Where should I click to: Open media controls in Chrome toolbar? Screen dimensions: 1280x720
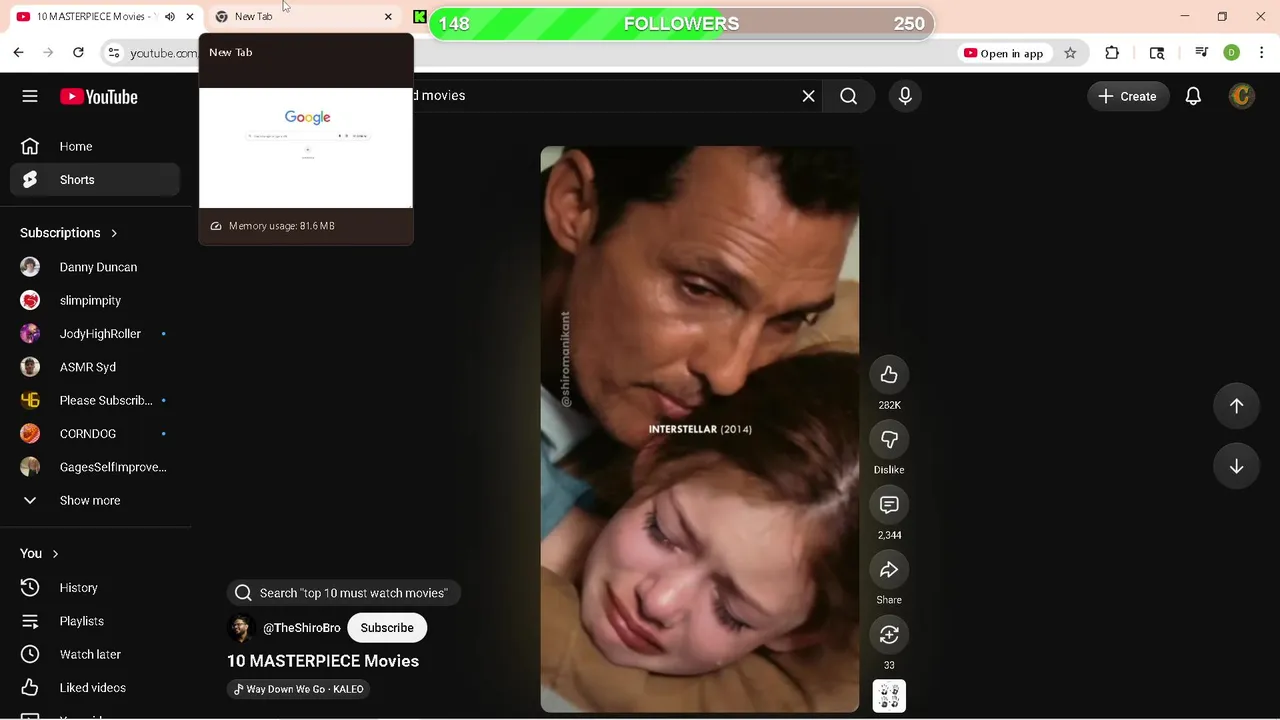tap(1202, 53)
